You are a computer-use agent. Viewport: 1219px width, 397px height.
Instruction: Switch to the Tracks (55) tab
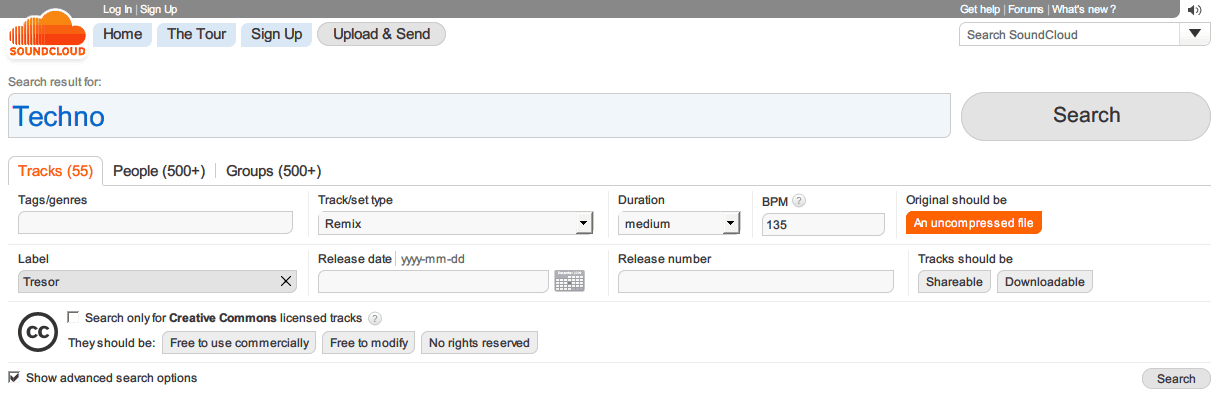pyautogui.click(x=55, y=171)
